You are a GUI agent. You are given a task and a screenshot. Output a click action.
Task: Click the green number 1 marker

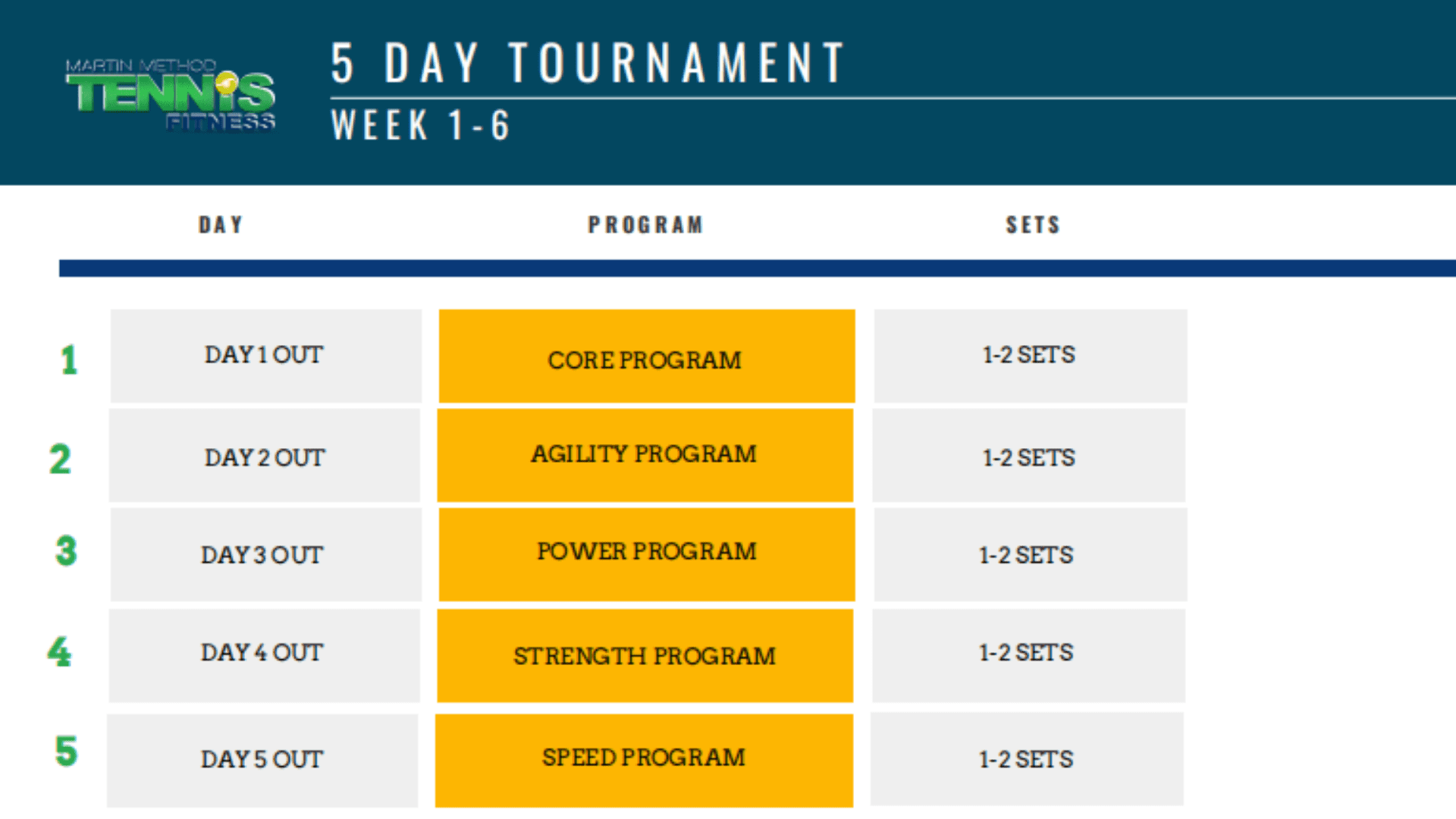69,359
